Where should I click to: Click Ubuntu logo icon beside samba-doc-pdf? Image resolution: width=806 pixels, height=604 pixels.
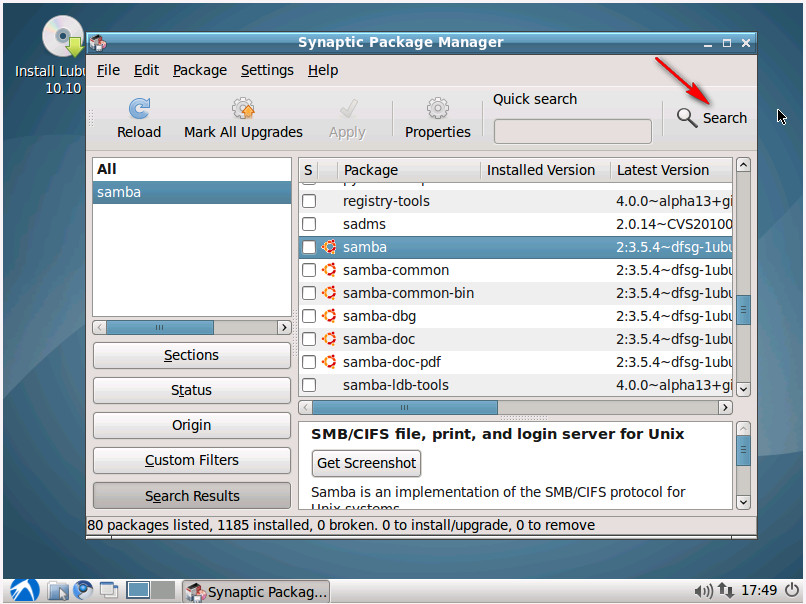click(329, 362)
